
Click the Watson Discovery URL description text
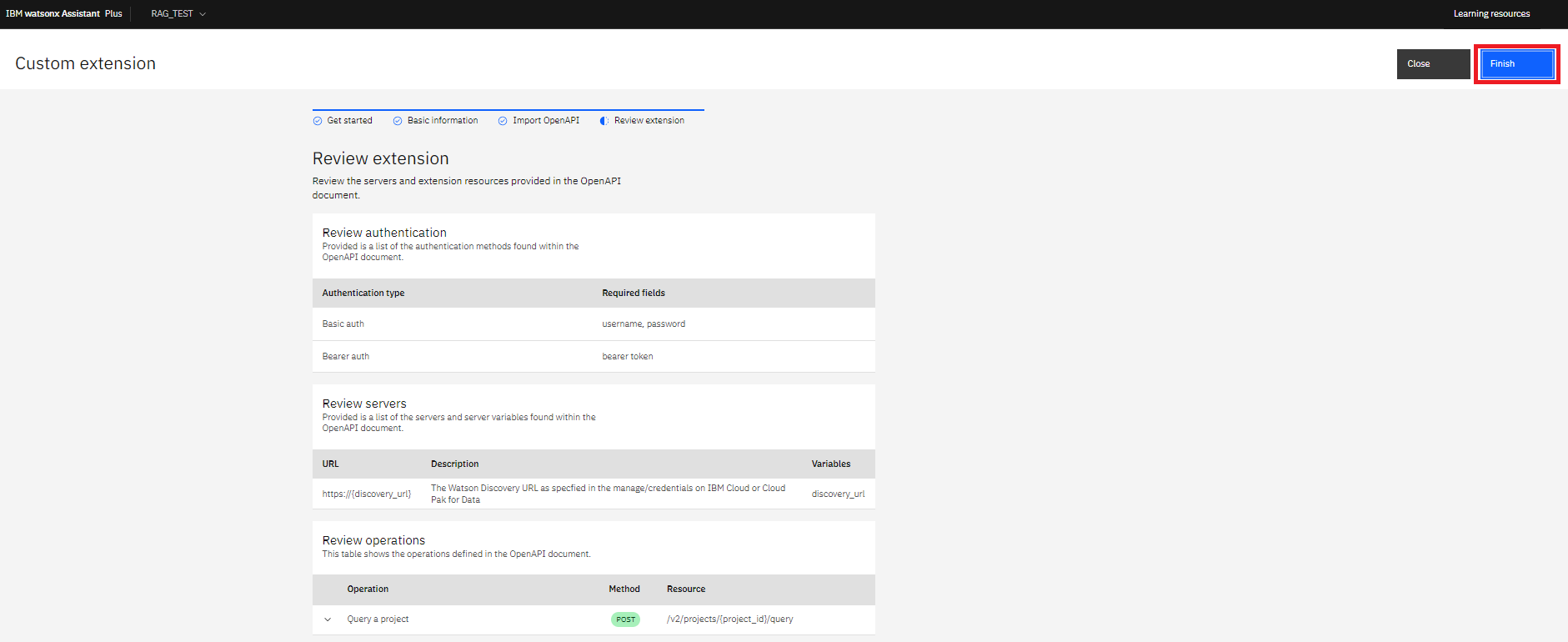[x=608, y=494]
